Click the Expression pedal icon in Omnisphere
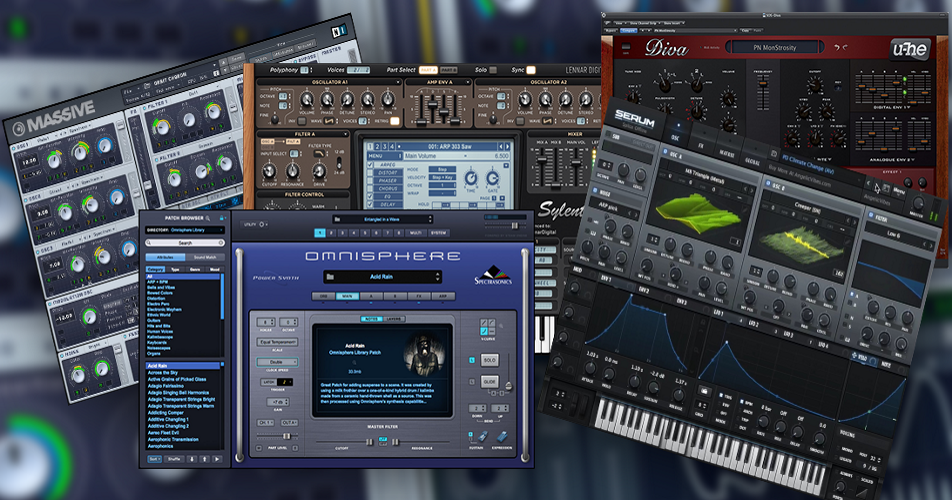 (502, 436)
